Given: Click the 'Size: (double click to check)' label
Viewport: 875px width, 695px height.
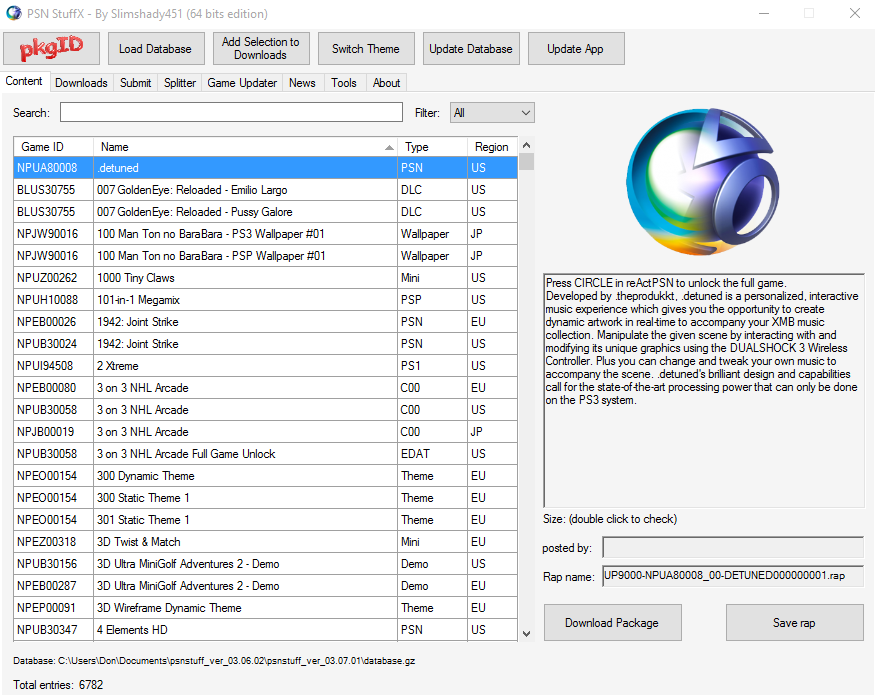Looking at the screenshot, I should tap(610, 519).
